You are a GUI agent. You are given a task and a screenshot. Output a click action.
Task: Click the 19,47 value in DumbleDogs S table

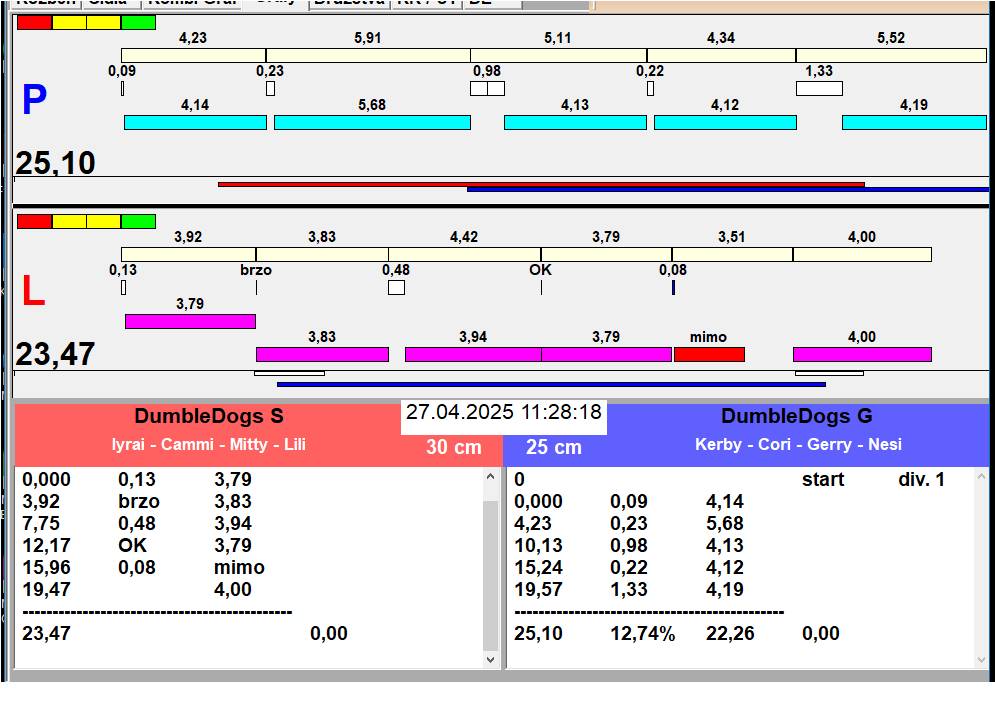pos(46,589)
